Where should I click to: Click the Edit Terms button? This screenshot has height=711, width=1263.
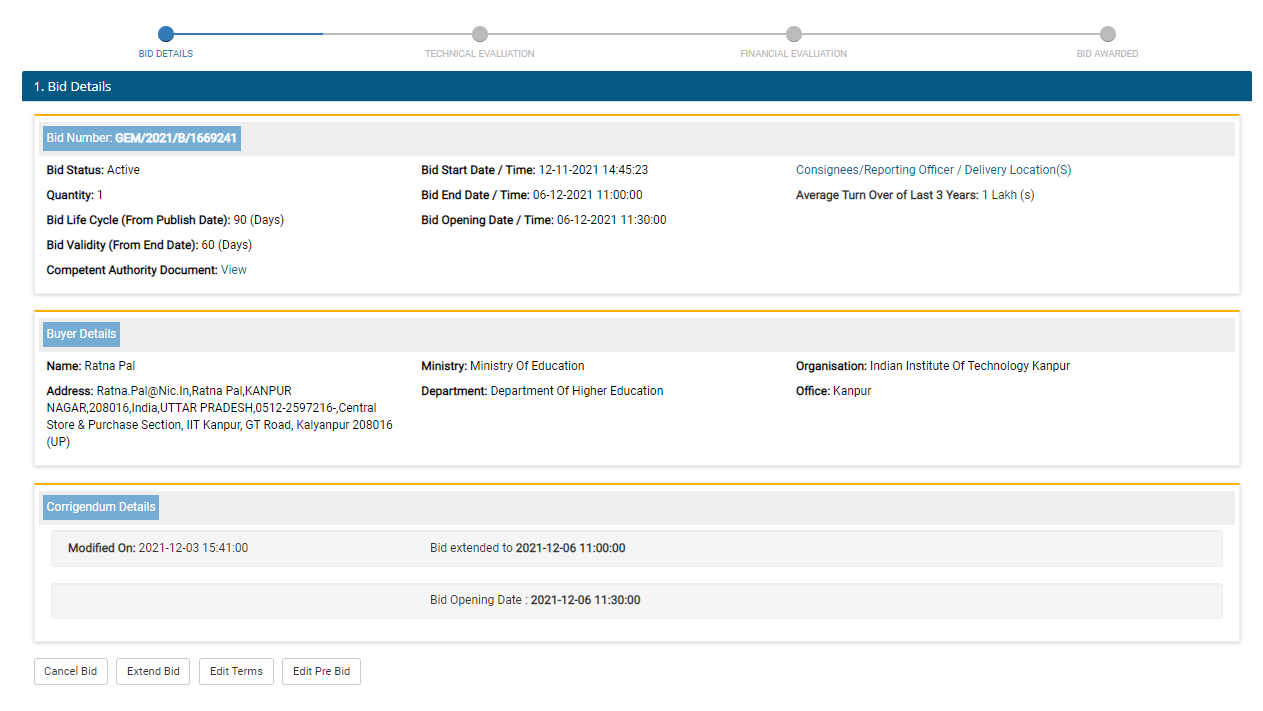tap(236, 671)
